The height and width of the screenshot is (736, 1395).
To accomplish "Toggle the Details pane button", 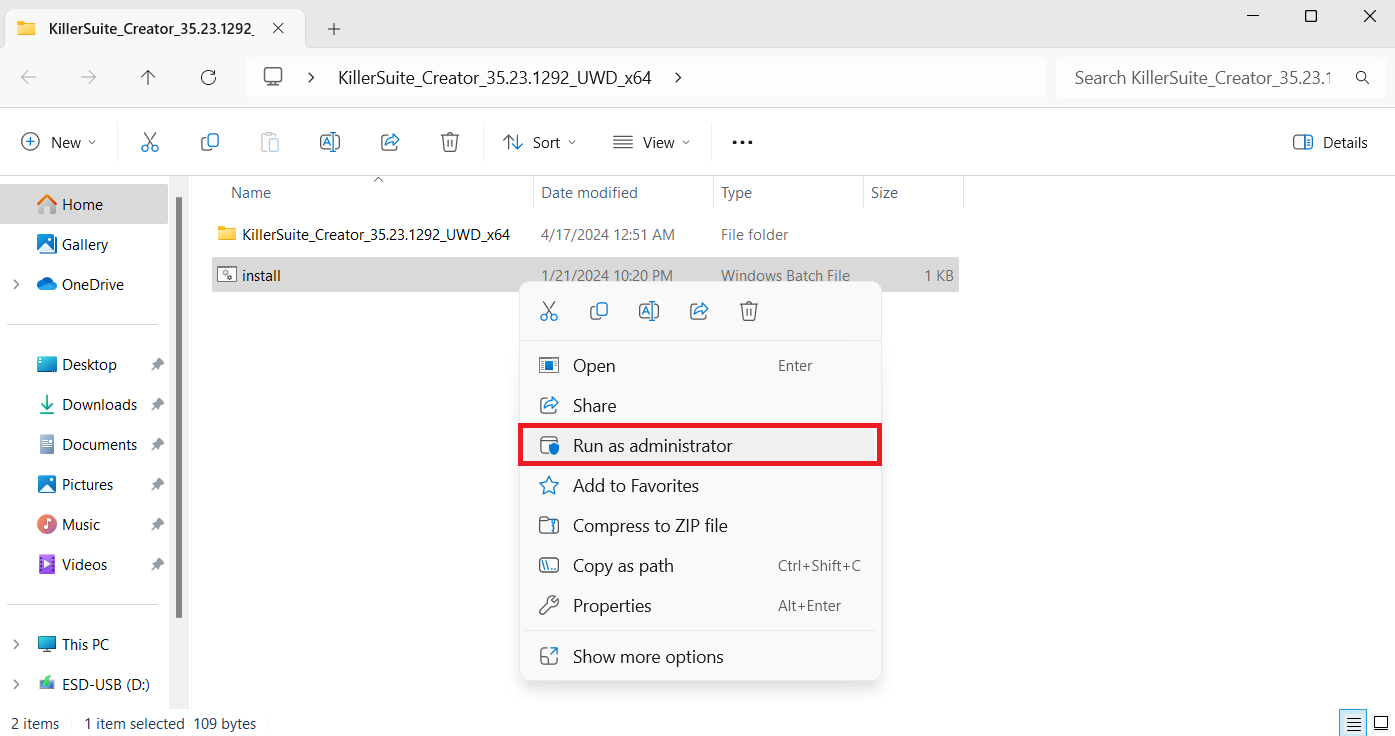I will [x=1330, y=142].
